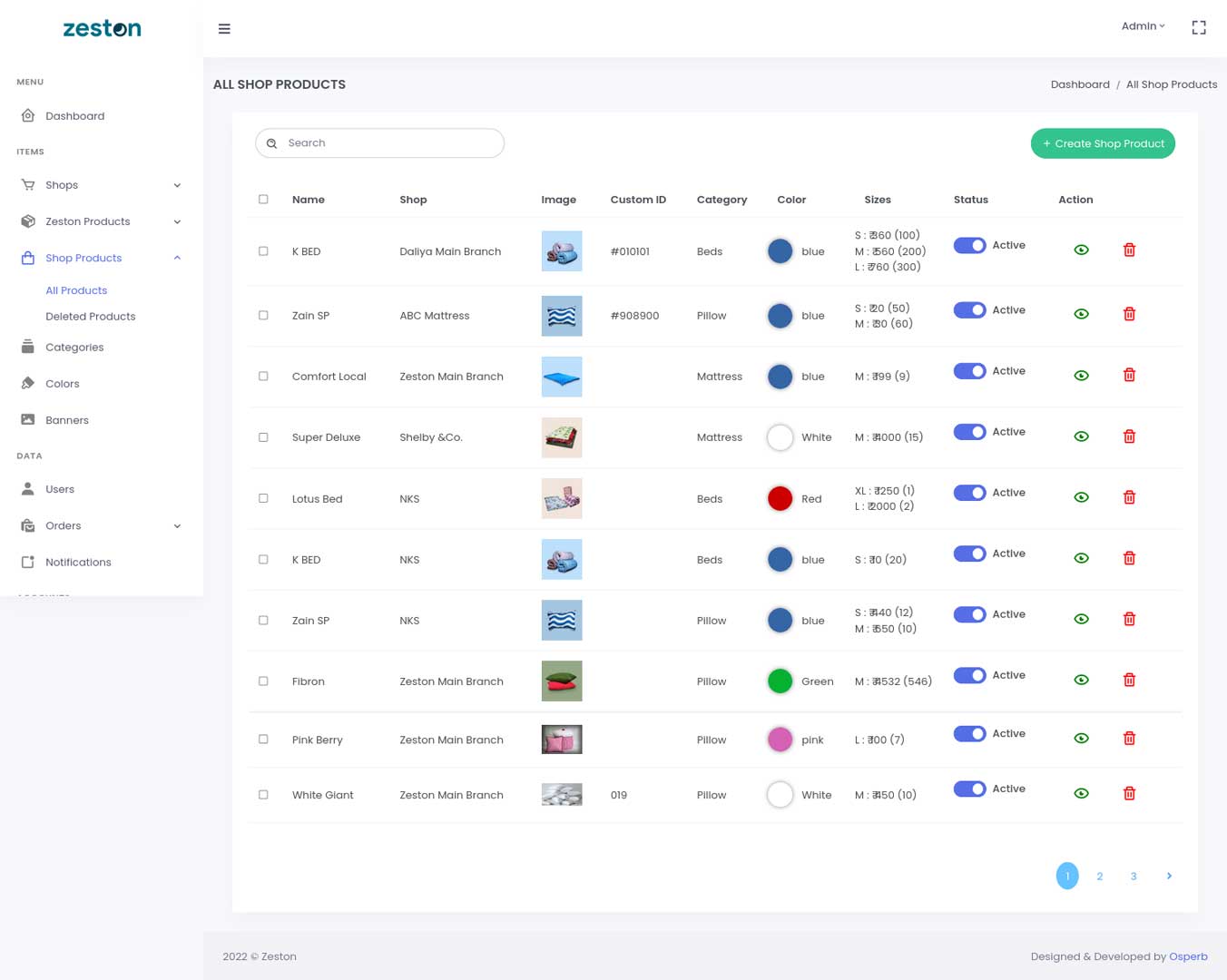Collapse the Shop Products submenu chevron
1227x980 pixels.
pyautogui.click(x=177, y=258)
